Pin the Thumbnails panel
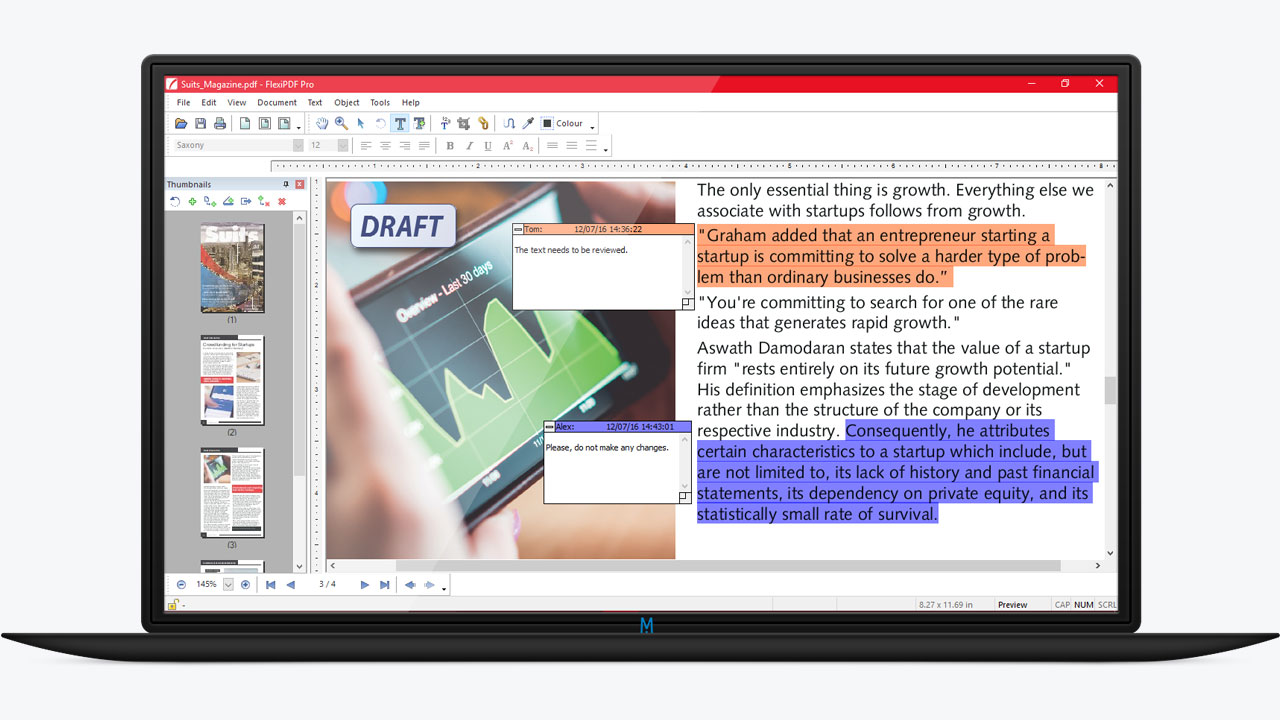Image resolution: width=1280 pixels, height=720 pixels. (286, 184)
